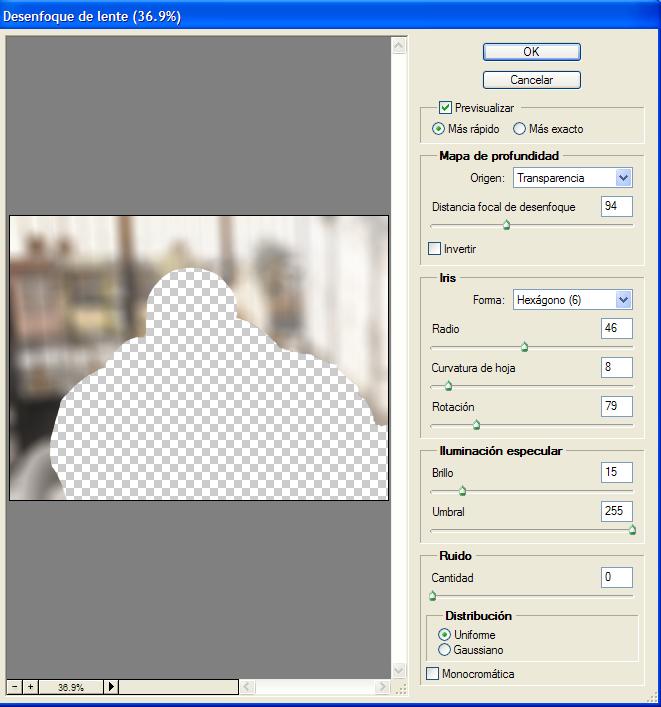Select the Uniforme distribution option

coord(445,635)
